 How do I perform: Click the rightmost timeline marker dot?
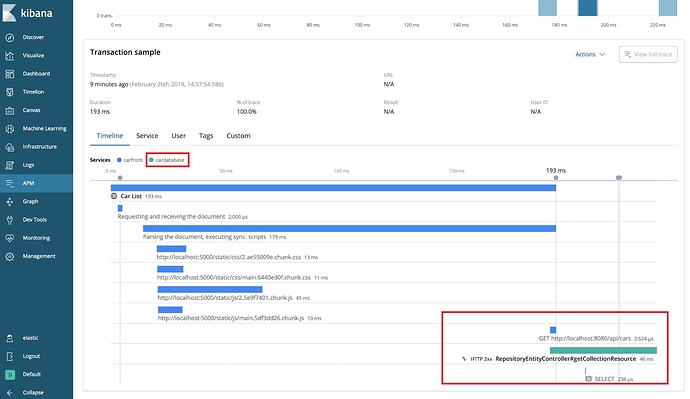point(619,178)
